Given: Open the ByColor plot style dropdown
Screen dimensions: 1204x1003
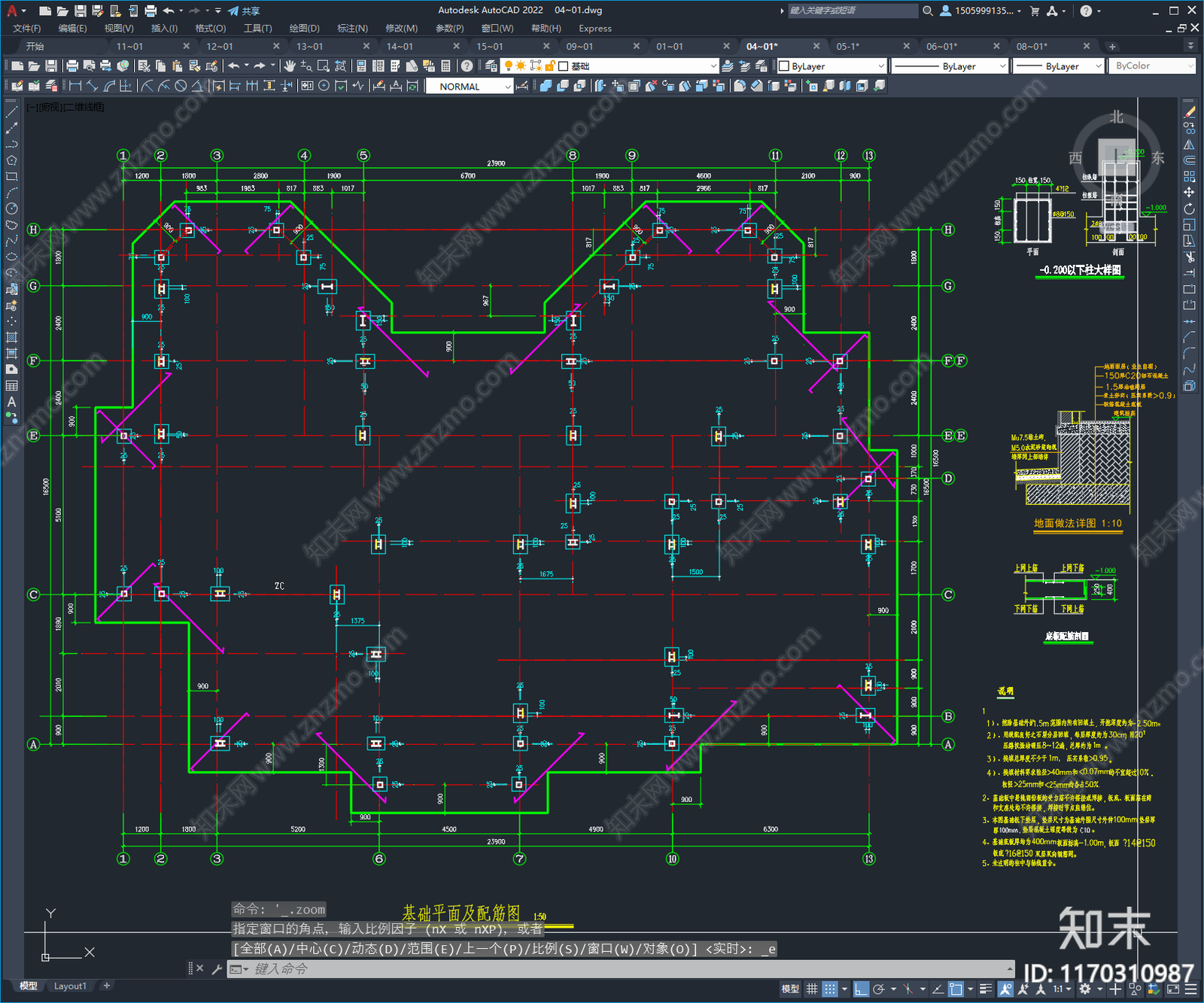Looking at the screenshot, I should (x=1151, y=66).
